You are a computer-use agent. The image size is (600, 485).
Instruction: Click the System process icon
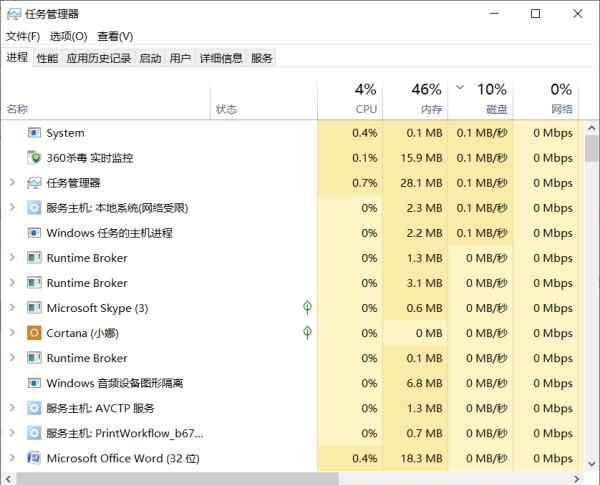(34, 133)
